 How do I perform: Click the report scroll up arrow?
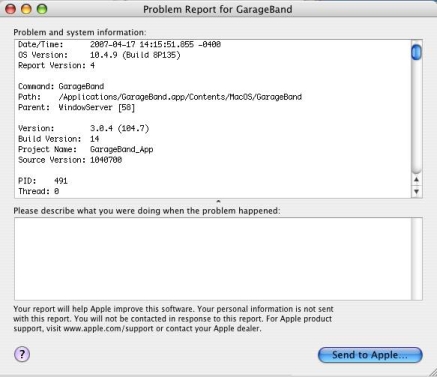(x=416, y=180)
